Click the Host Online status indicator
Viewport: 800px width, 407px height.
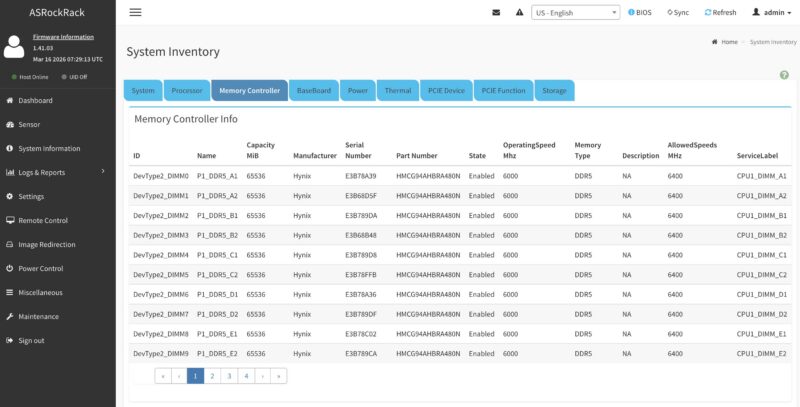(30, 77)
